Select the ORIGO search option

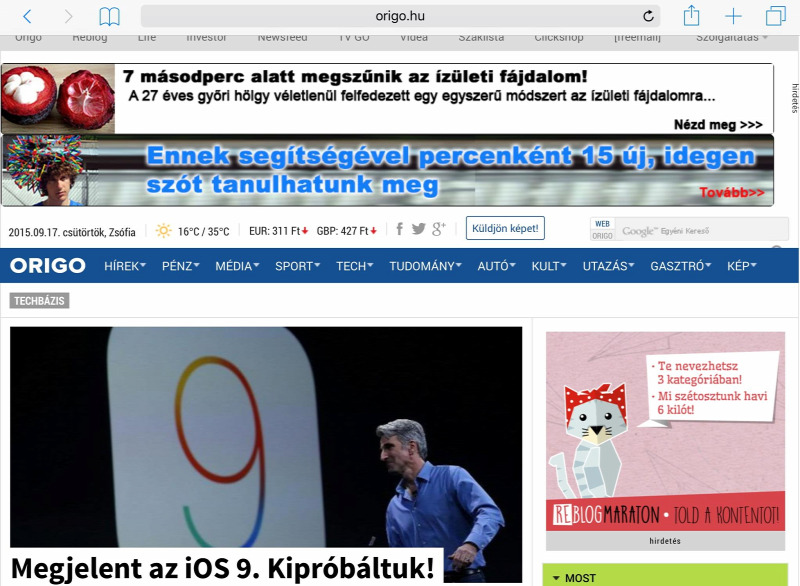point(603,236)
